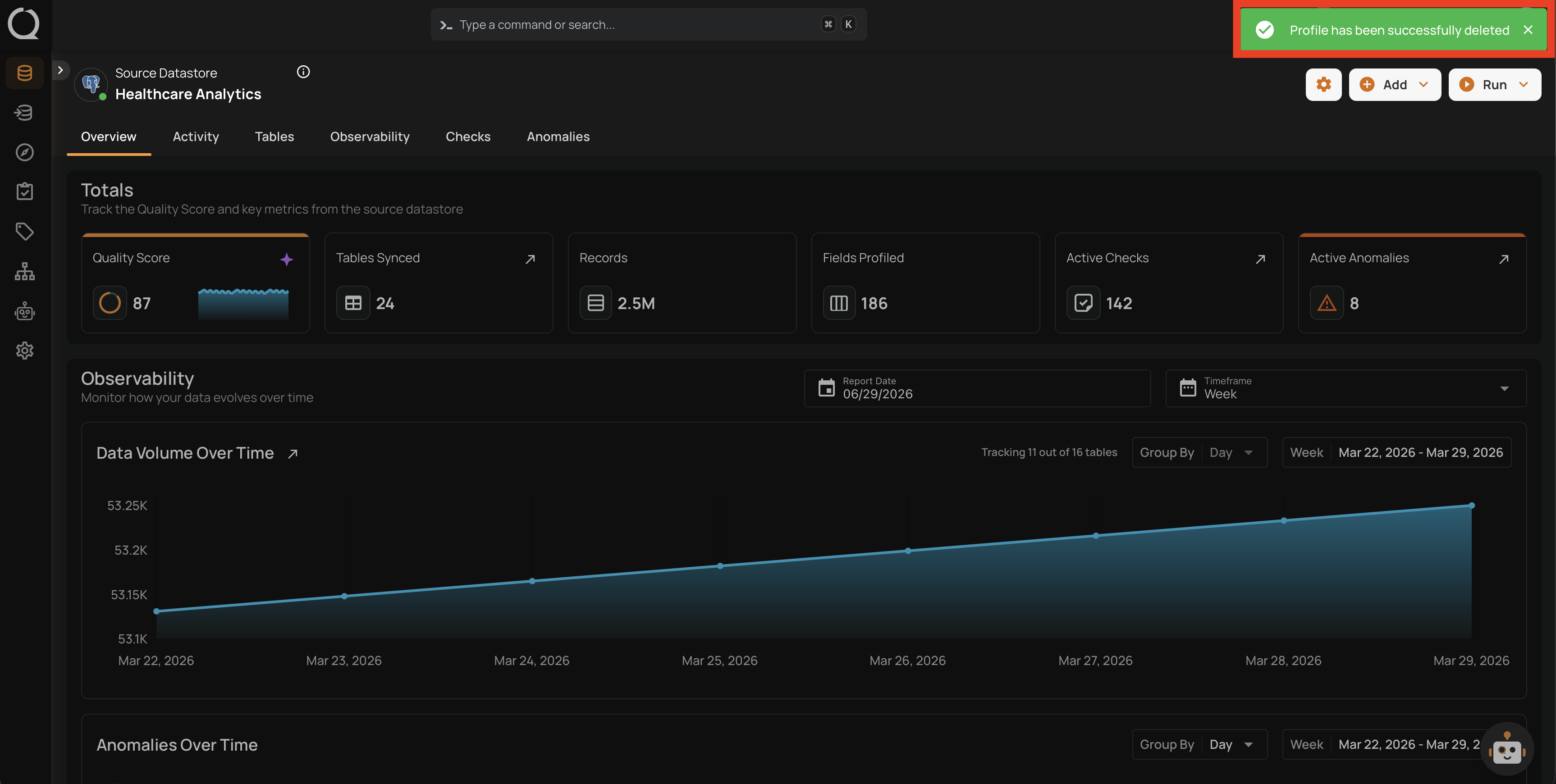
Task: Open the chatbot assistant robot button
Action: [x=1507, y=749]
